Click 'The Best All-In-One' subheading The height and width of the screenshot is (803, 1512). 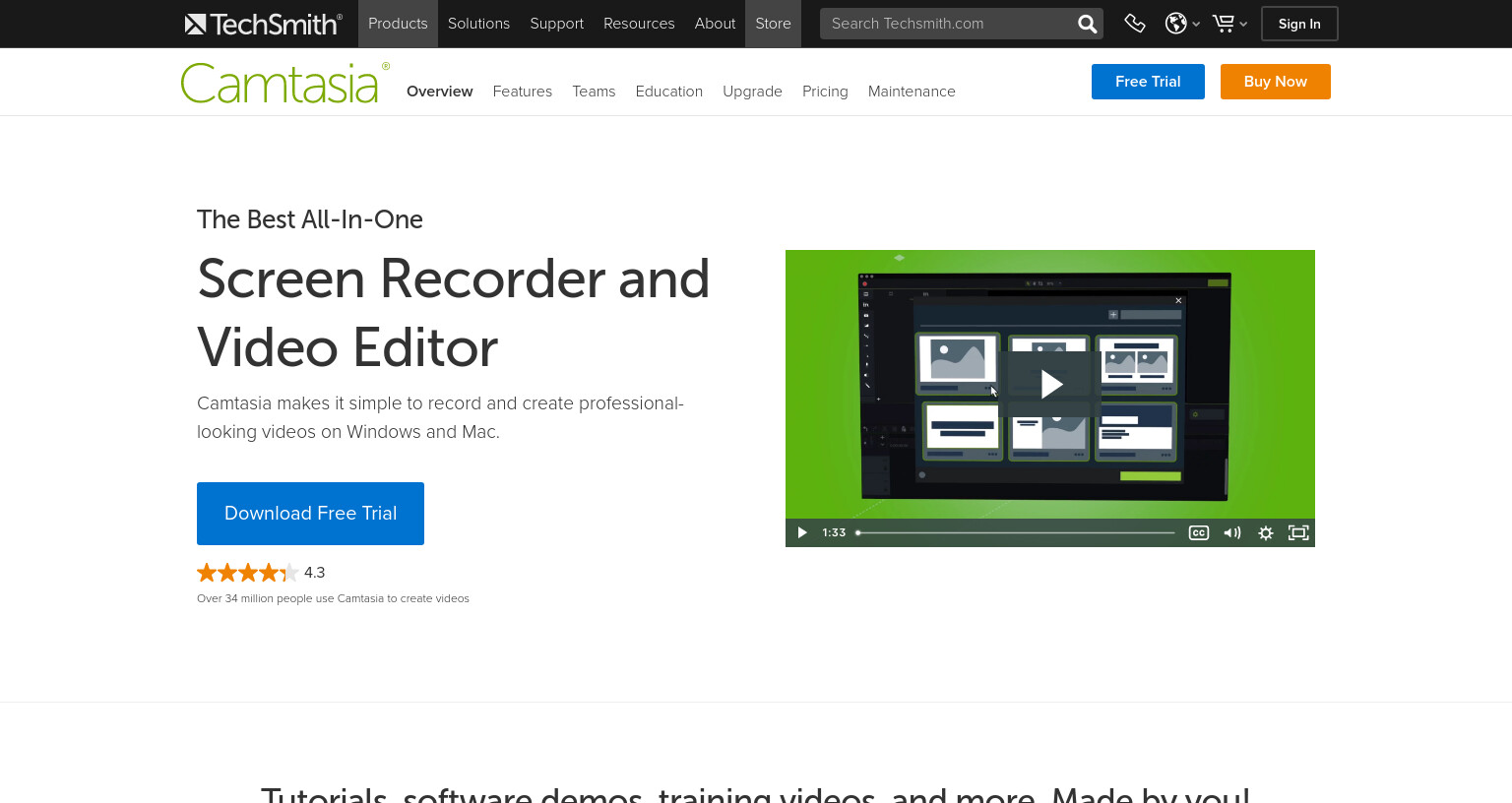(310, 219)
